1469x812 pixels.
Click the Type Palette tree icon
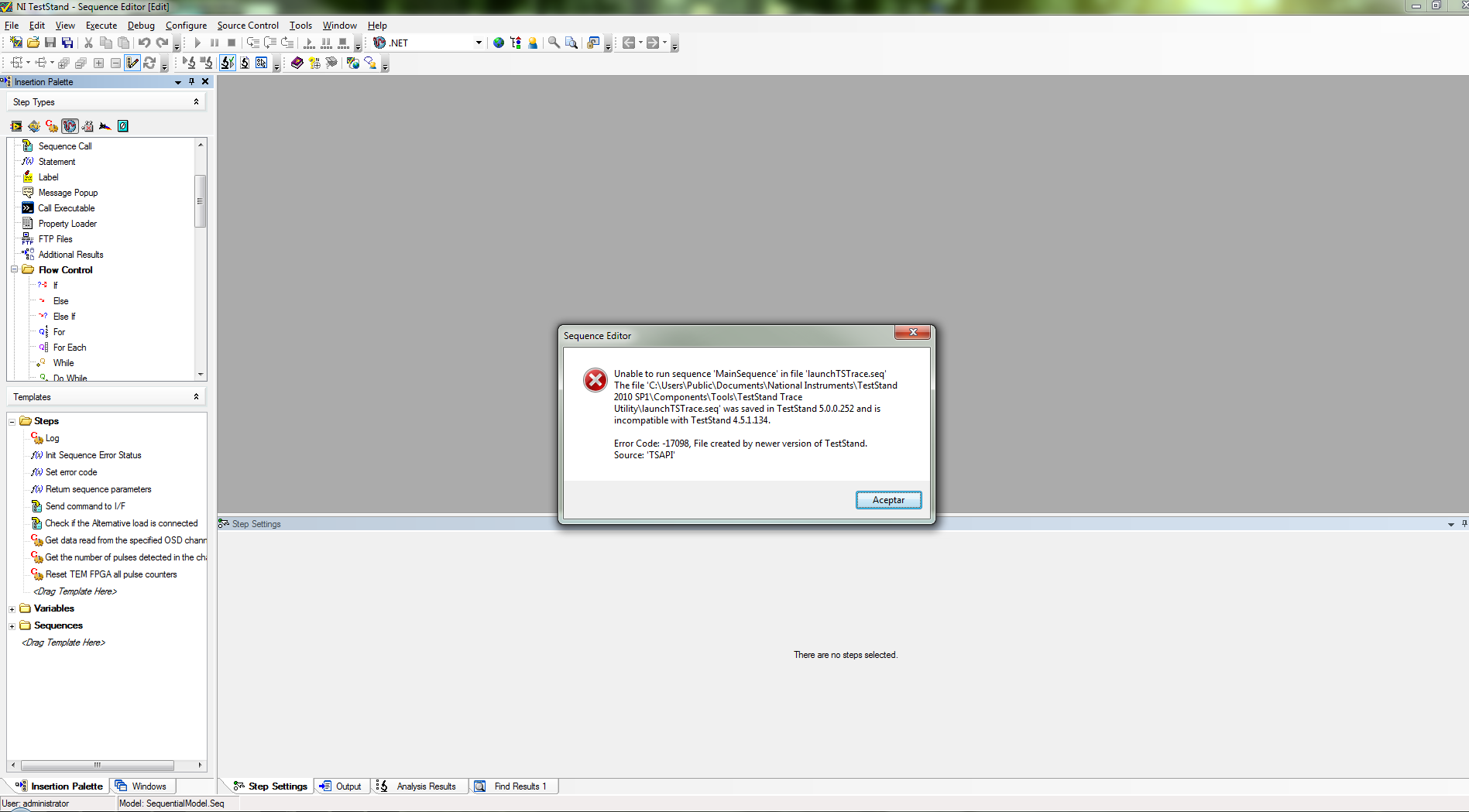[x=516, y=43]
